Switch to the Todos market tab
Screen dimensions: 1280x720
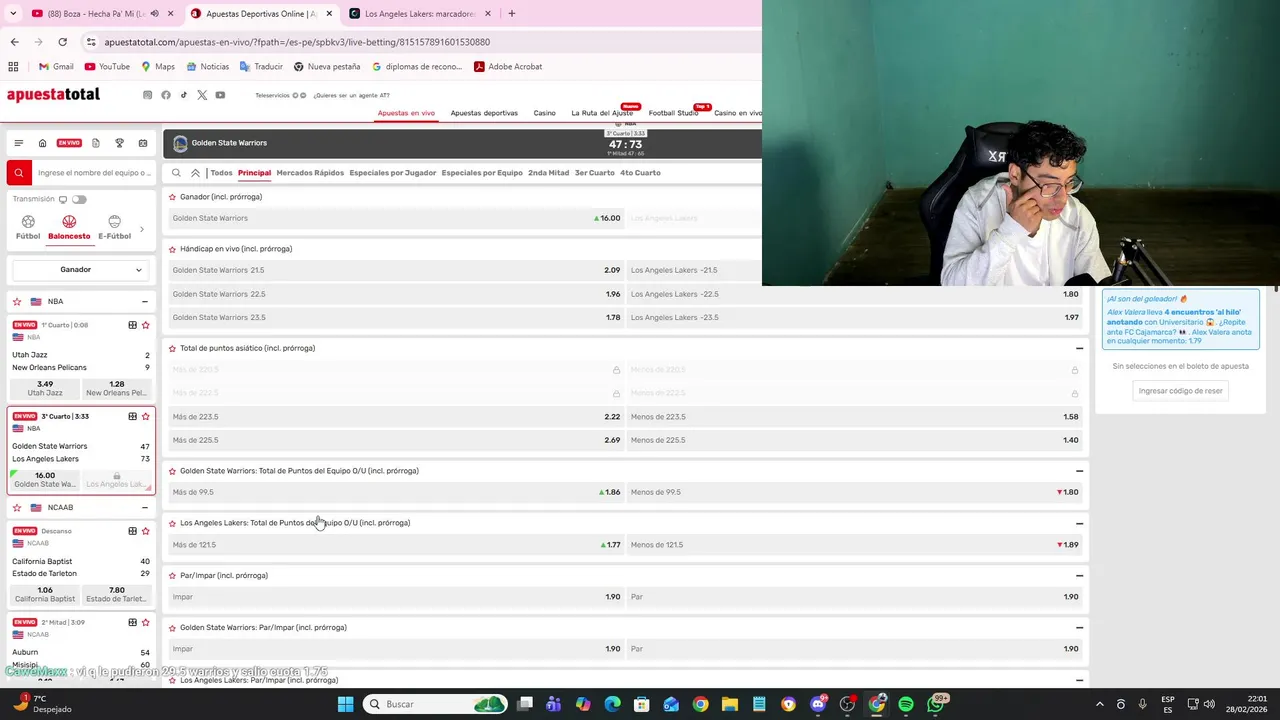click(x=221, y=173)
